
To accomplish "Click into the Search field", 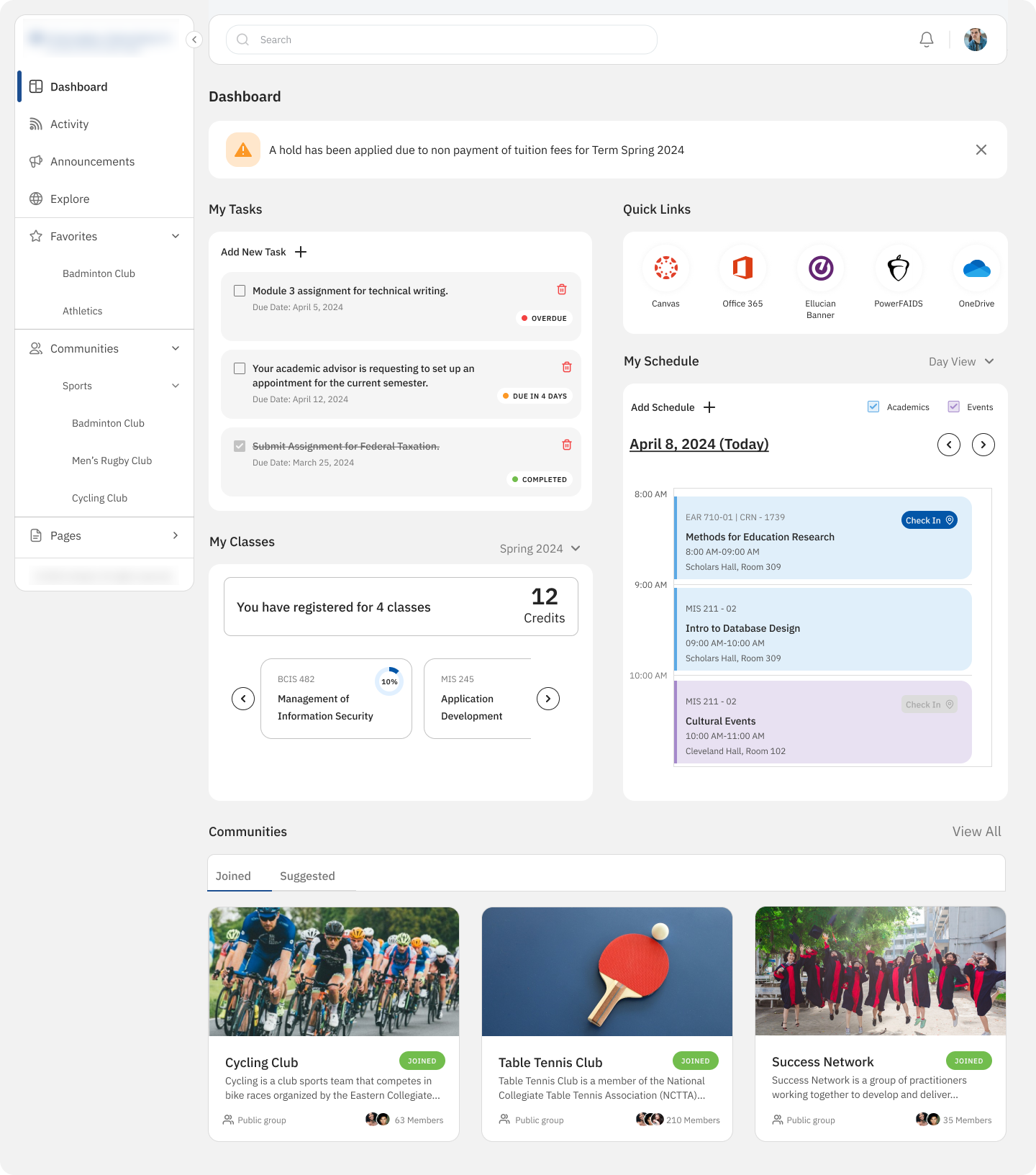I will (442, 40).
